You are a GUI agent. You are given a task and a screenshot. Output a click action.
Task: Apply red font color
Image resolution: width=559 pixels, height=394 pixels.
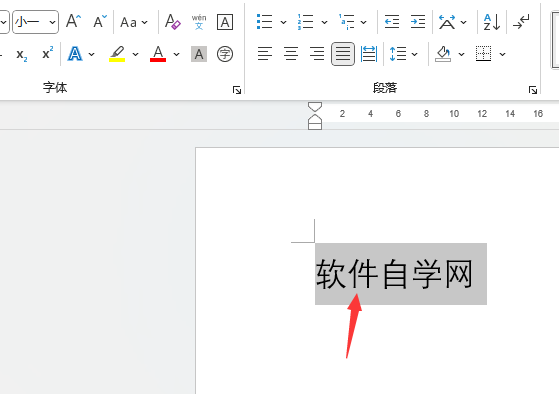coord(158,54)
